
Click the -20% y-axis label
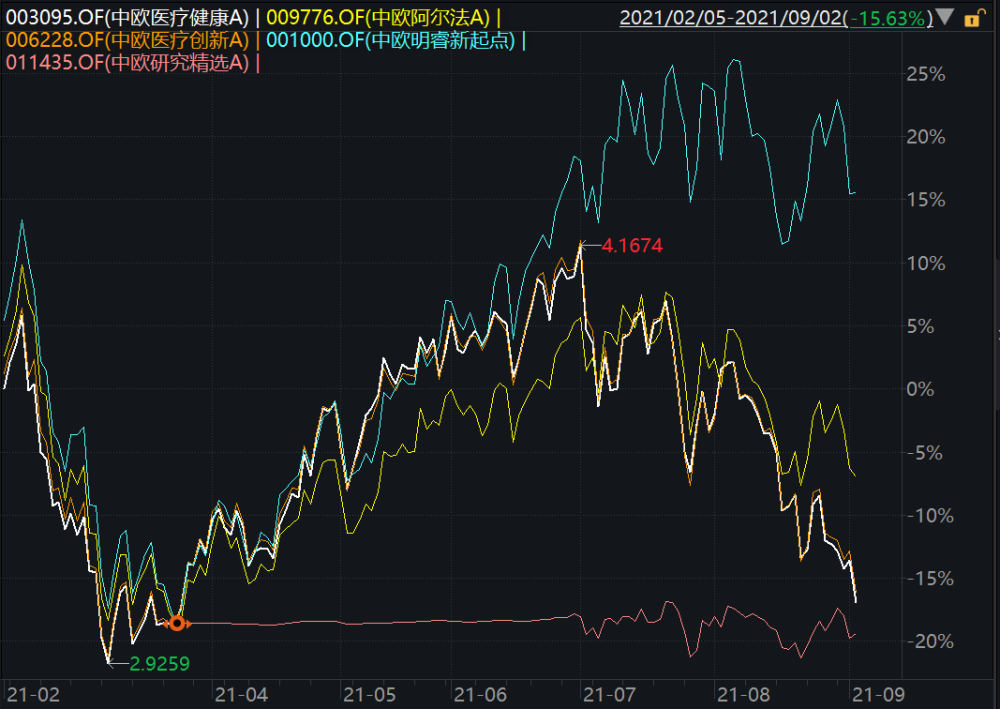(x=930, y=641)
